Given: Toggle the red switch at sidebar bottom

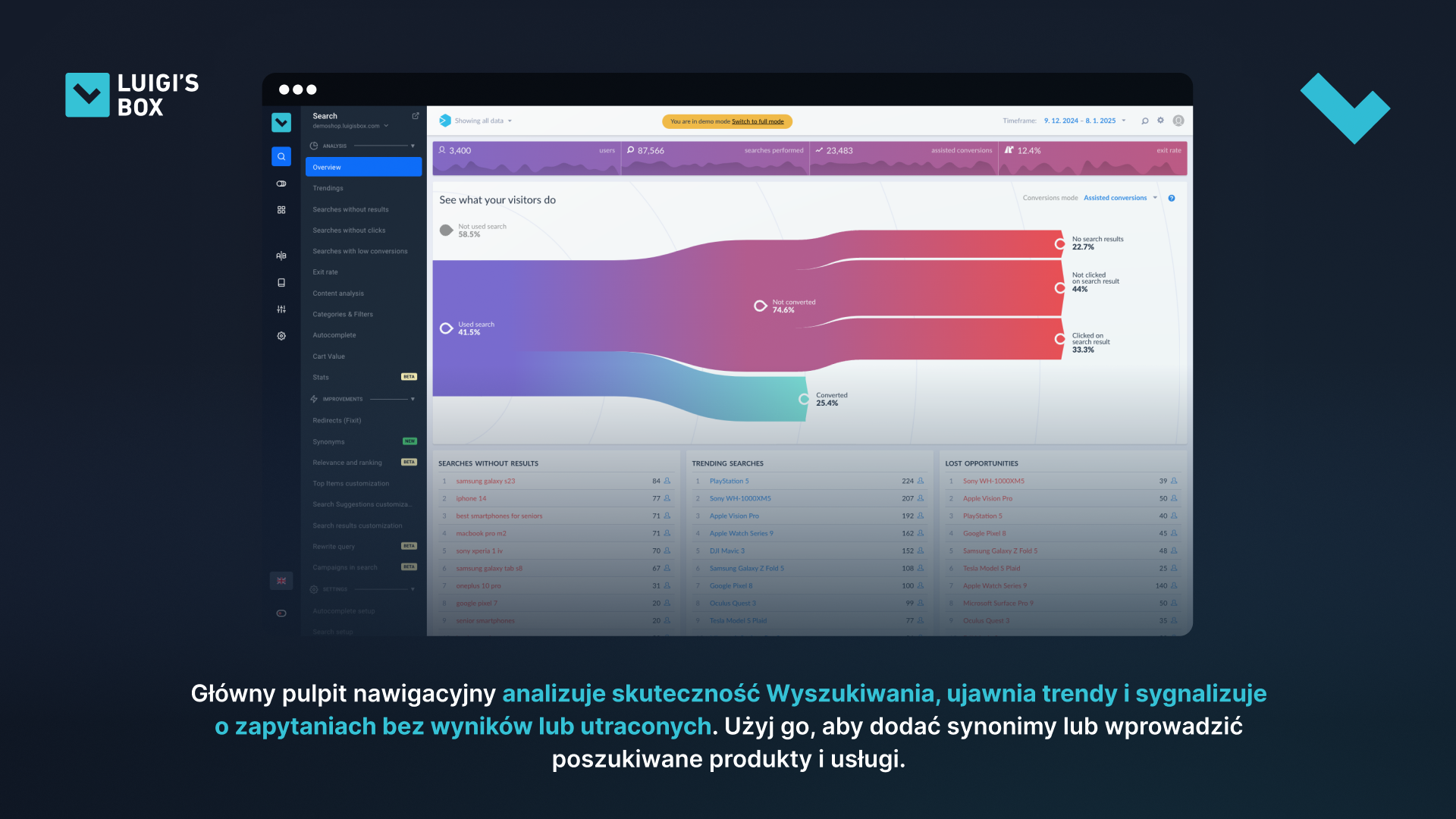Looking at the screenshot, I should coord(281,613).
